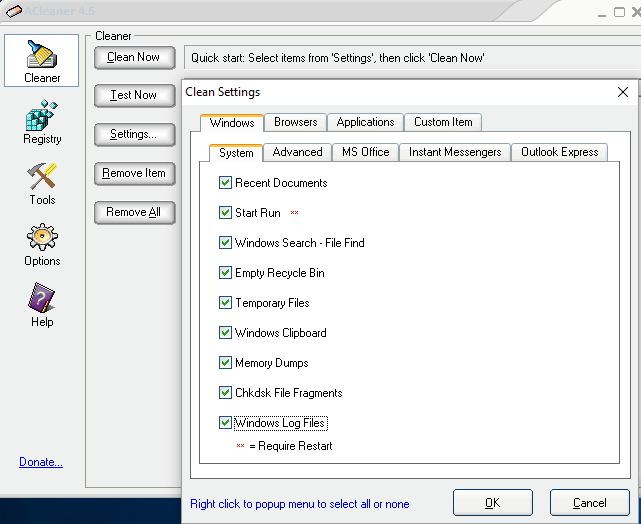Click the 'Right click to popup menu' hint text
This screenshot has height=524, width=641.
point(300,504)
